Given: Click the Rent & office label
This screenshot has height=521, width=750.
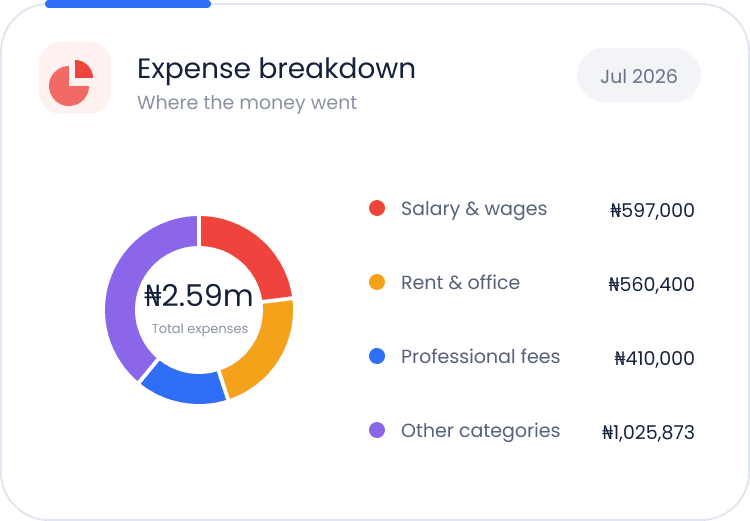Looking at the screenshot, I should [460, 283].
